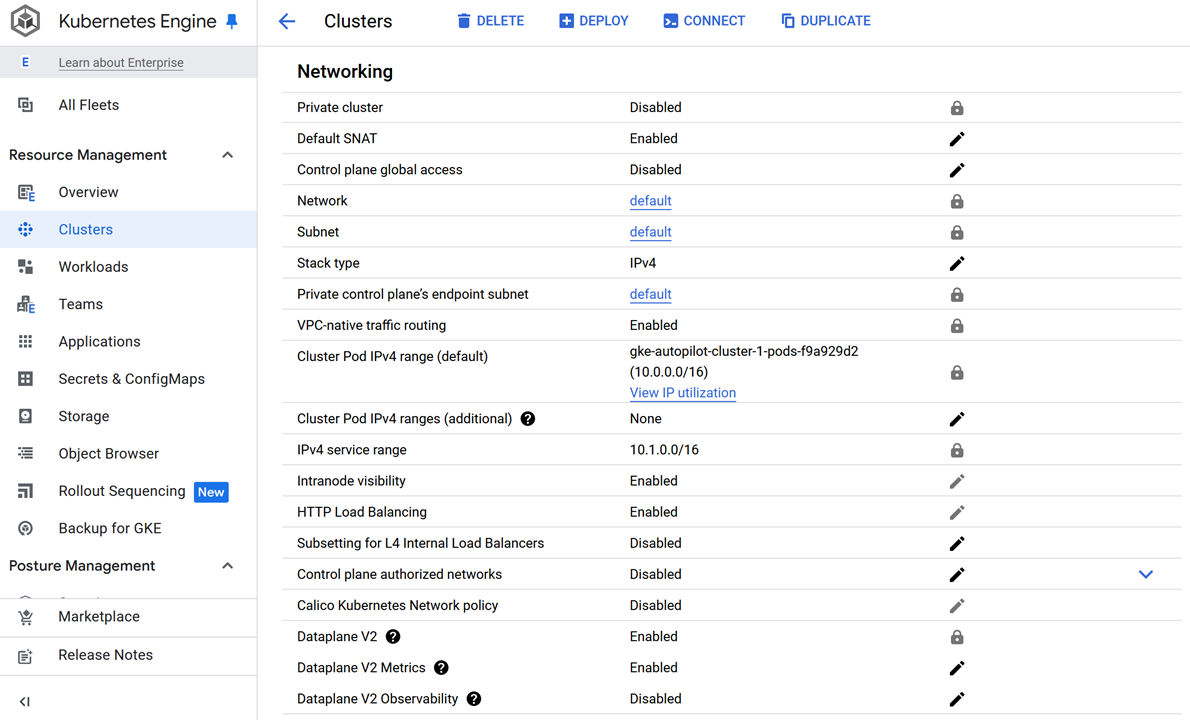This screenshot has height=720, width=1190.
Task: Click the lock for Private control plane's endpoint subnet
Action: pyautogui.click(x=957, y=294)
